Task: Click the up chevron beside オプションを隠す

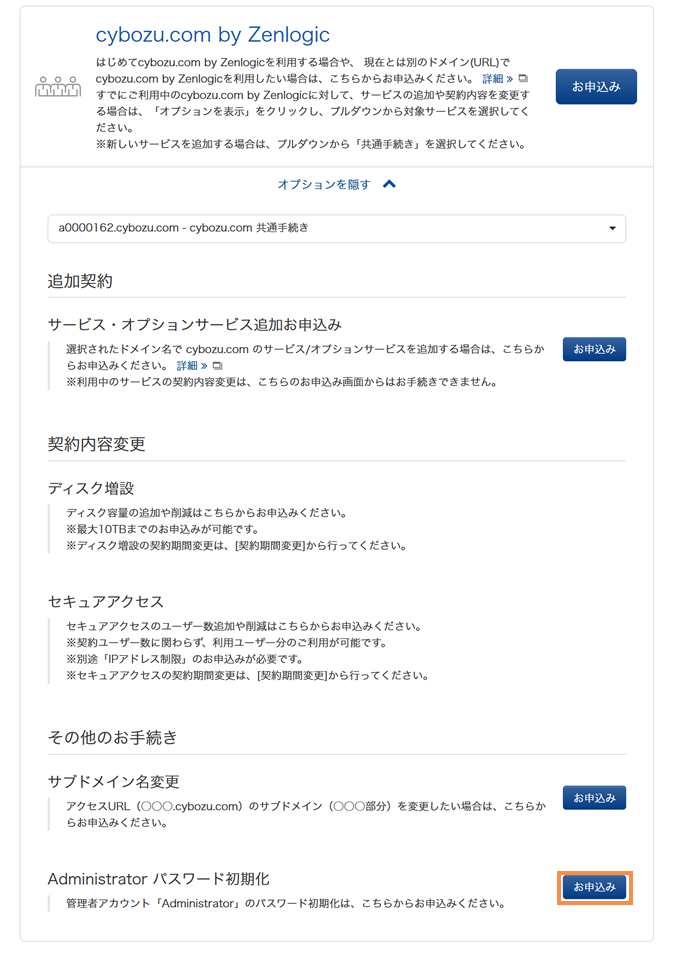Action: tap(390, 184)
